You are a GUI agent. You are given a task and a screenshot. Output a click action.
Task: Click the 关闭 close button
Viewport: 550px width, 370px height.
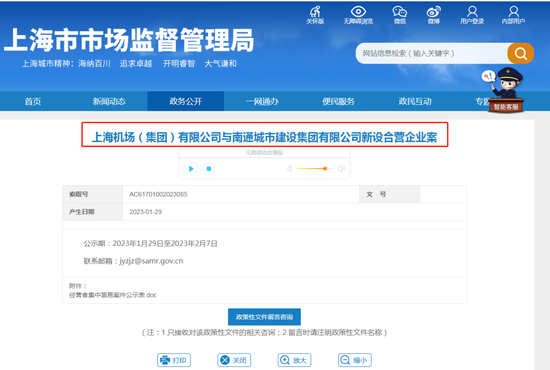pyautogui.click(x=234, y=360)
